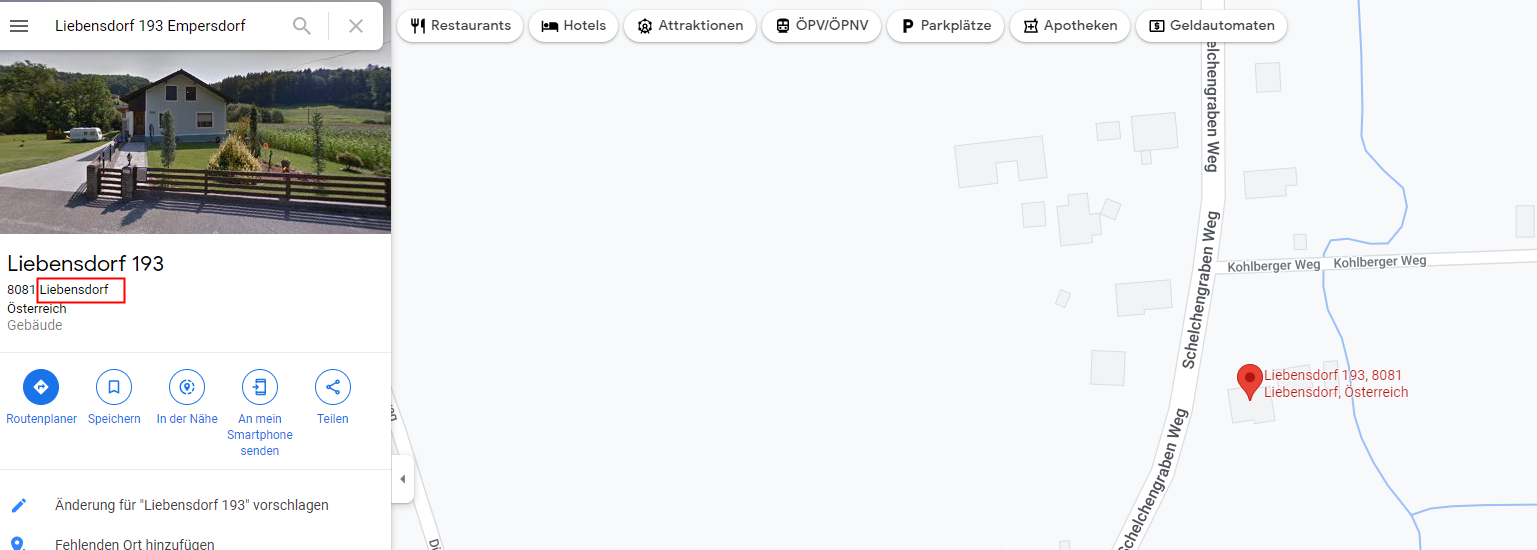Filter map by Restaurants chip
This screenshot has height=550, width=1537.
[460, 26]
